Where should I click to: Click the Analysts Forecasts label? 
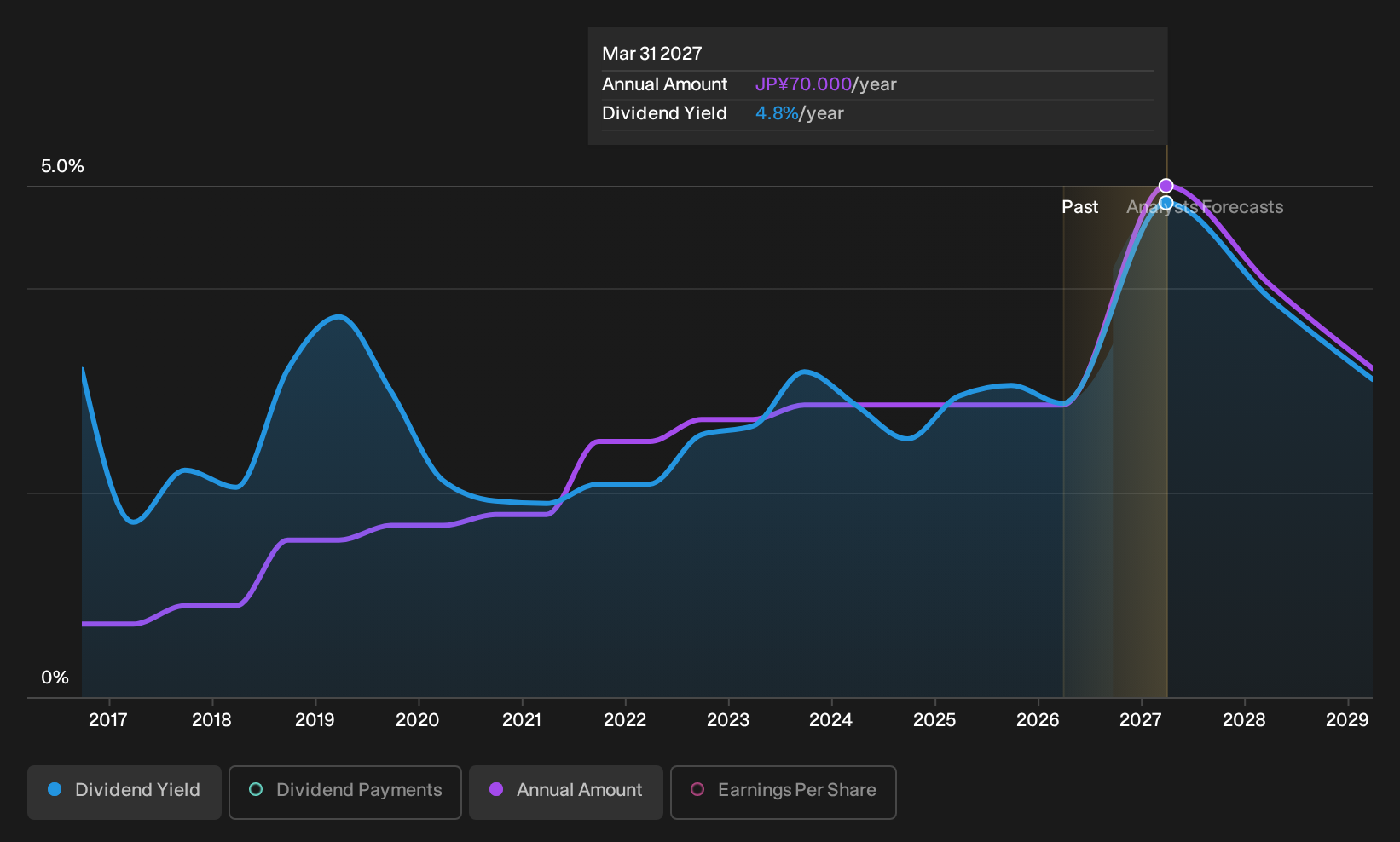[x=1205, y=207]
